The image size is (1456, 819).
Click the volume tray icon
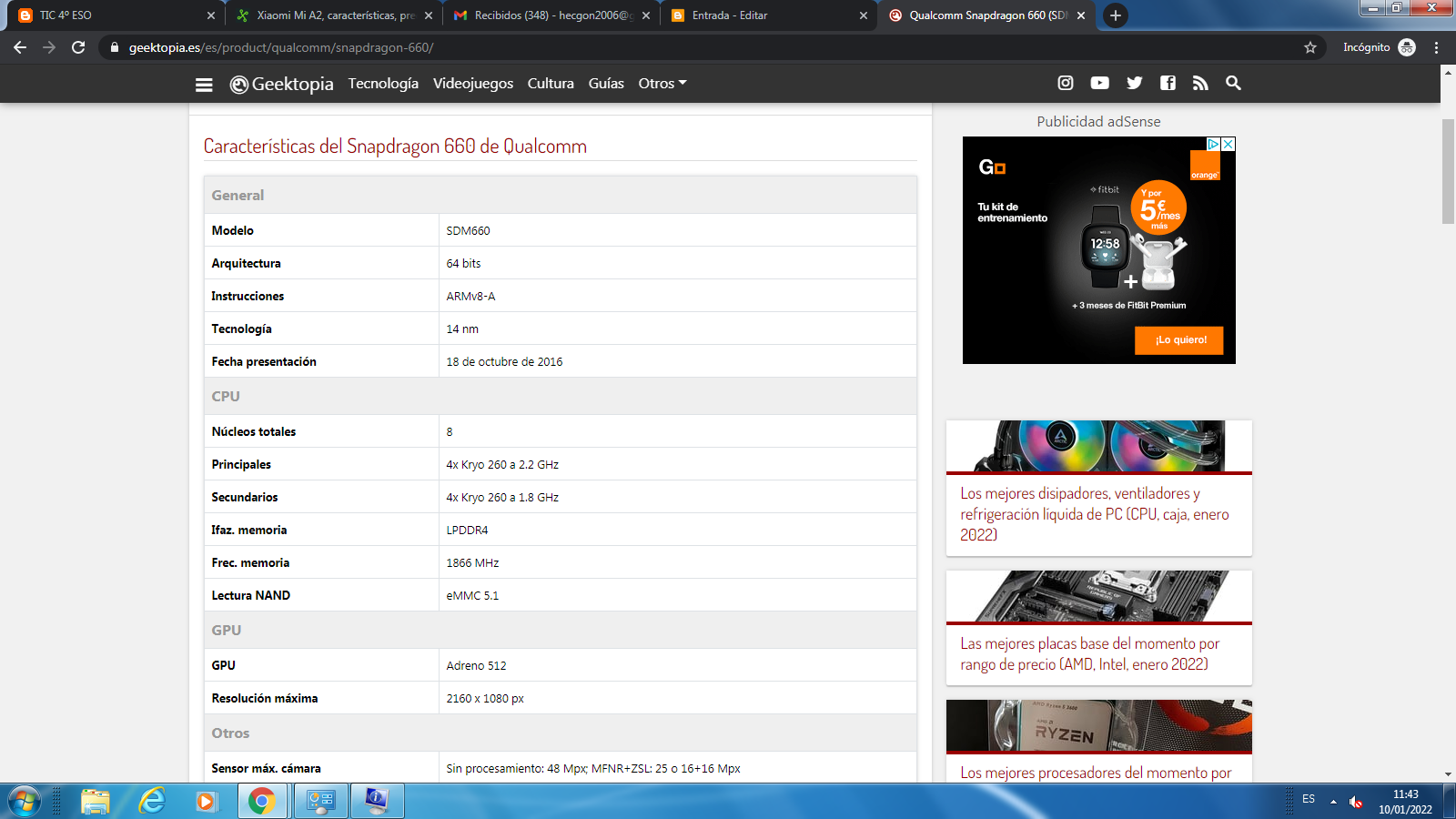pyautogui.click(x=1356, y=802)
